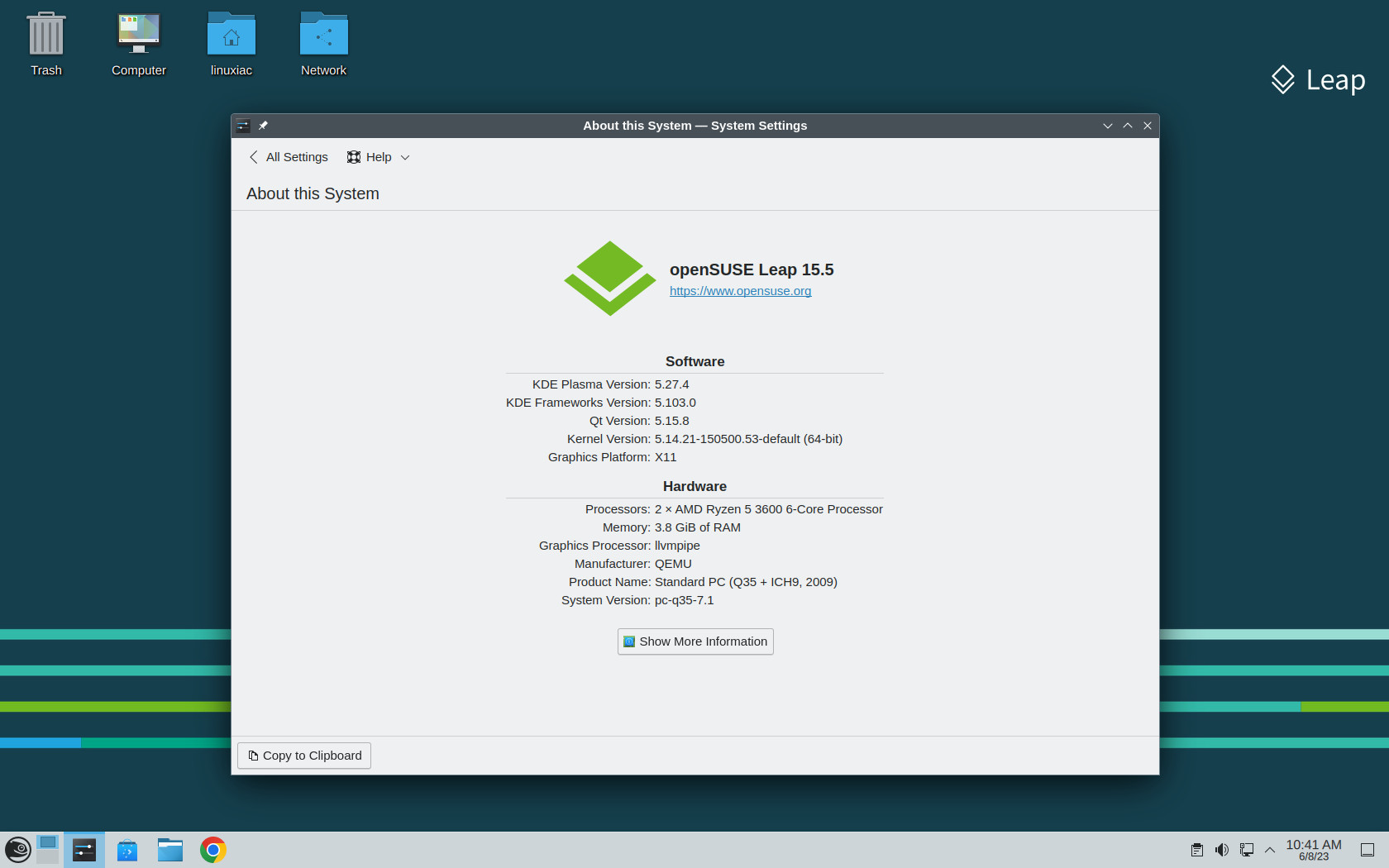Show hidden system tray icons

click(1270, 850)
